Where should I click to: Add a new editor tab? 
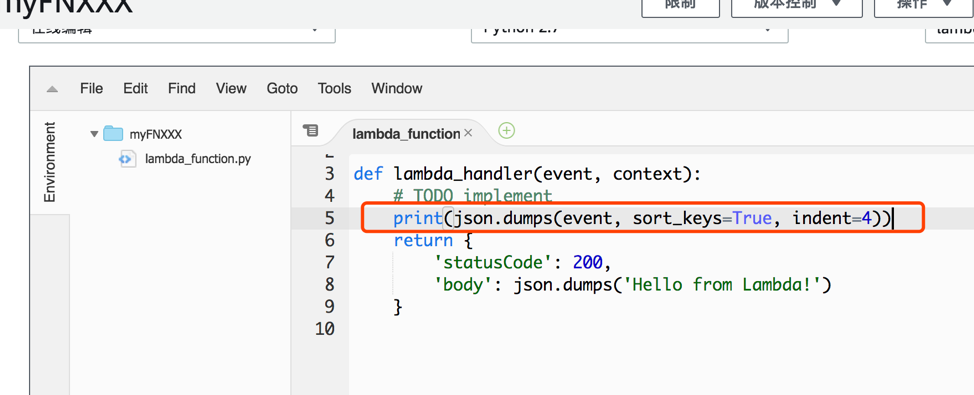point(507,130)
